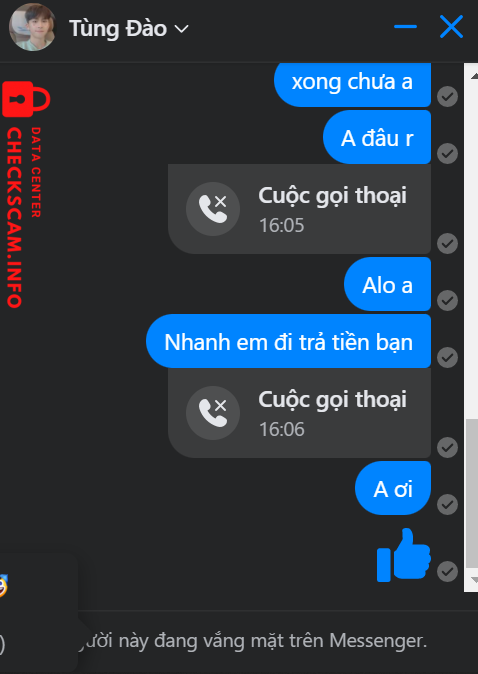Click Tùng Đào profile avatar

32,28
